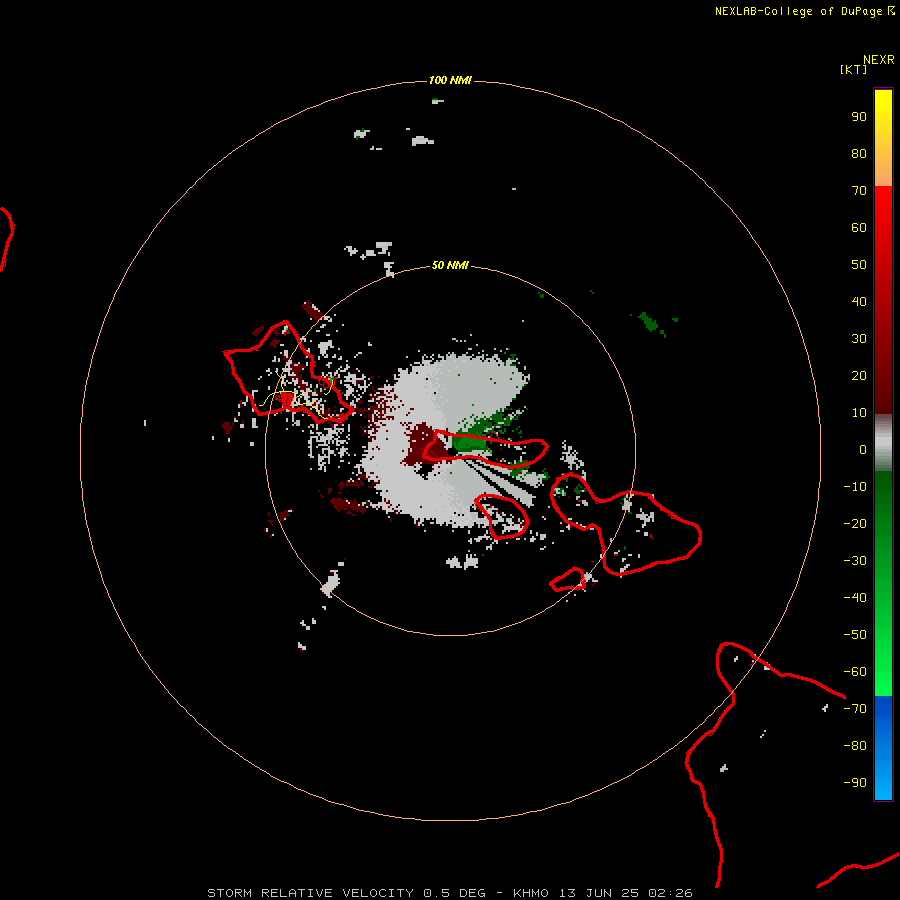The width and height of the screenshot is (900, 900).
Task: Select the KHMO radar site identifier
Action: tap(531, 893)
